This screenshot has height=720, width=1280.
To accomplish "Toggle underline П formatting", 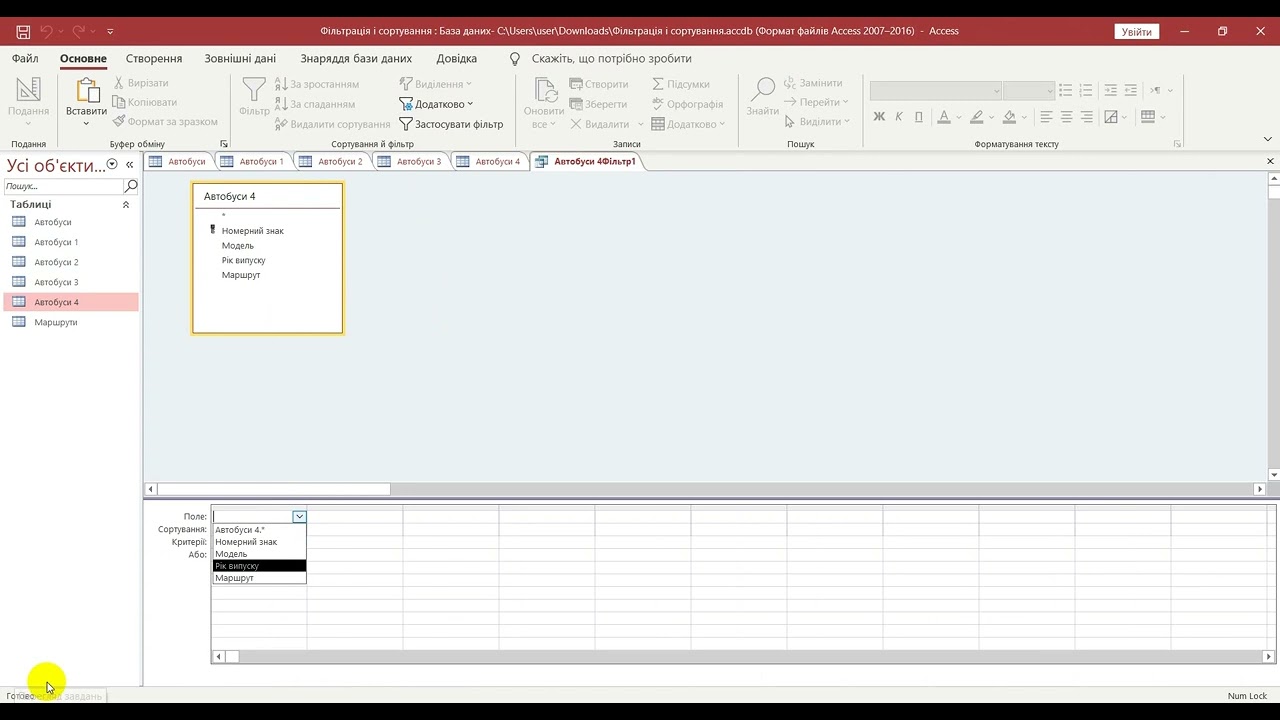I will tap(918, 117).
